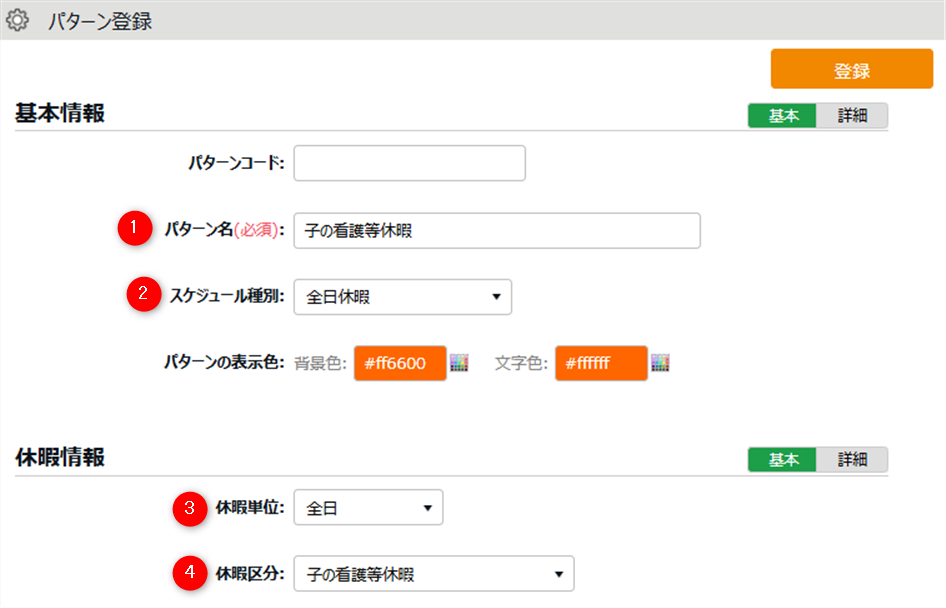This screenshot has height=608, width=946.
Task: Open the 休暇区分 dropdown
Action: click(x=433, y=574)
